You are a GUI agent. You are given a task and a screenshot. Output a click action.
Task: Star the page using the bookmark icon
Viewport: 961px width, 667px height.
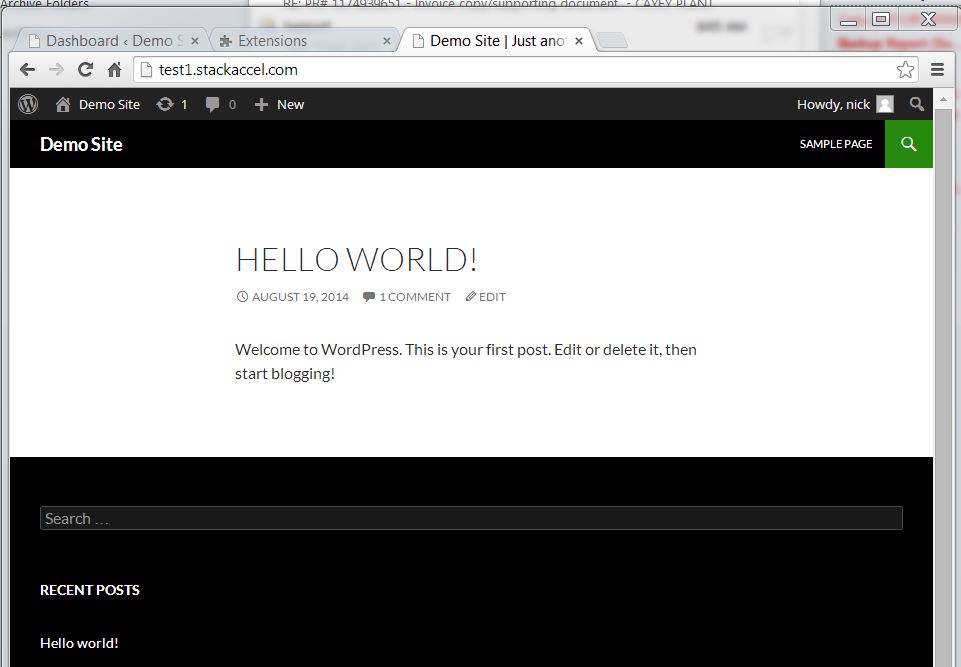[x=906, y=69]
